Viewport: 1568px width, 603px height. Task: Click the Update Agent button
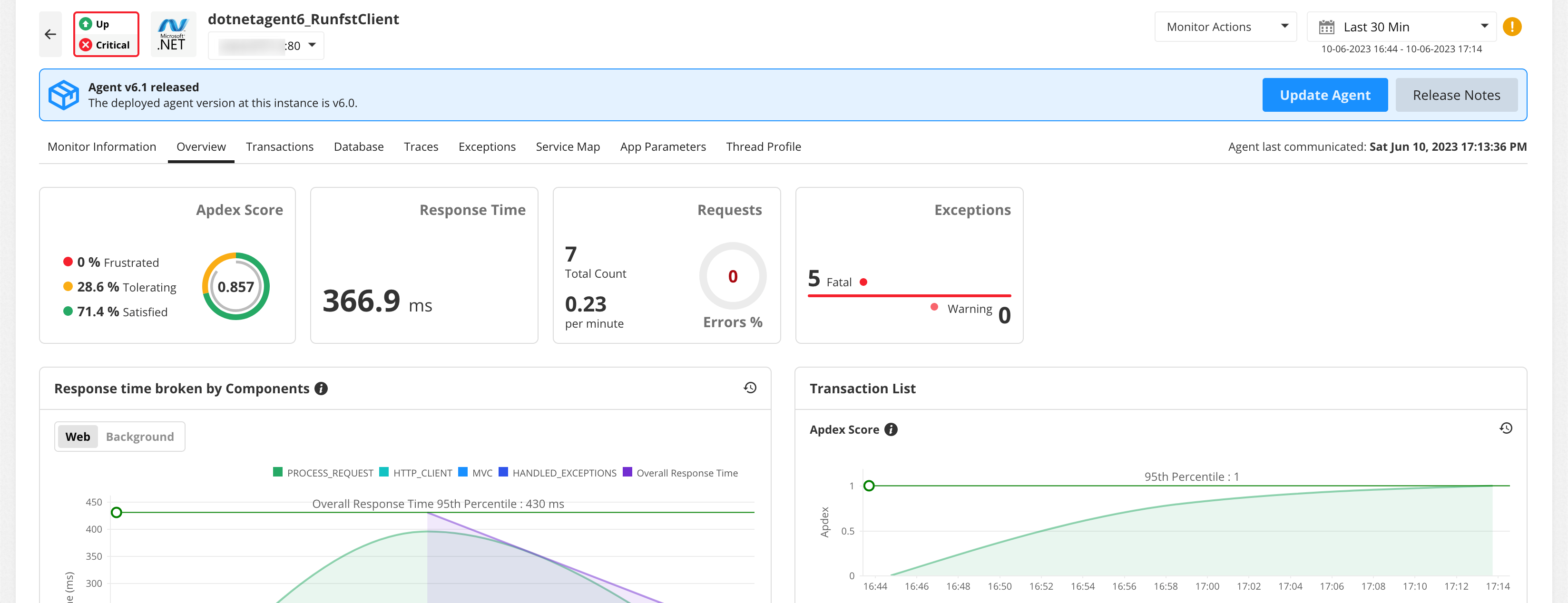click(1324, 95)
